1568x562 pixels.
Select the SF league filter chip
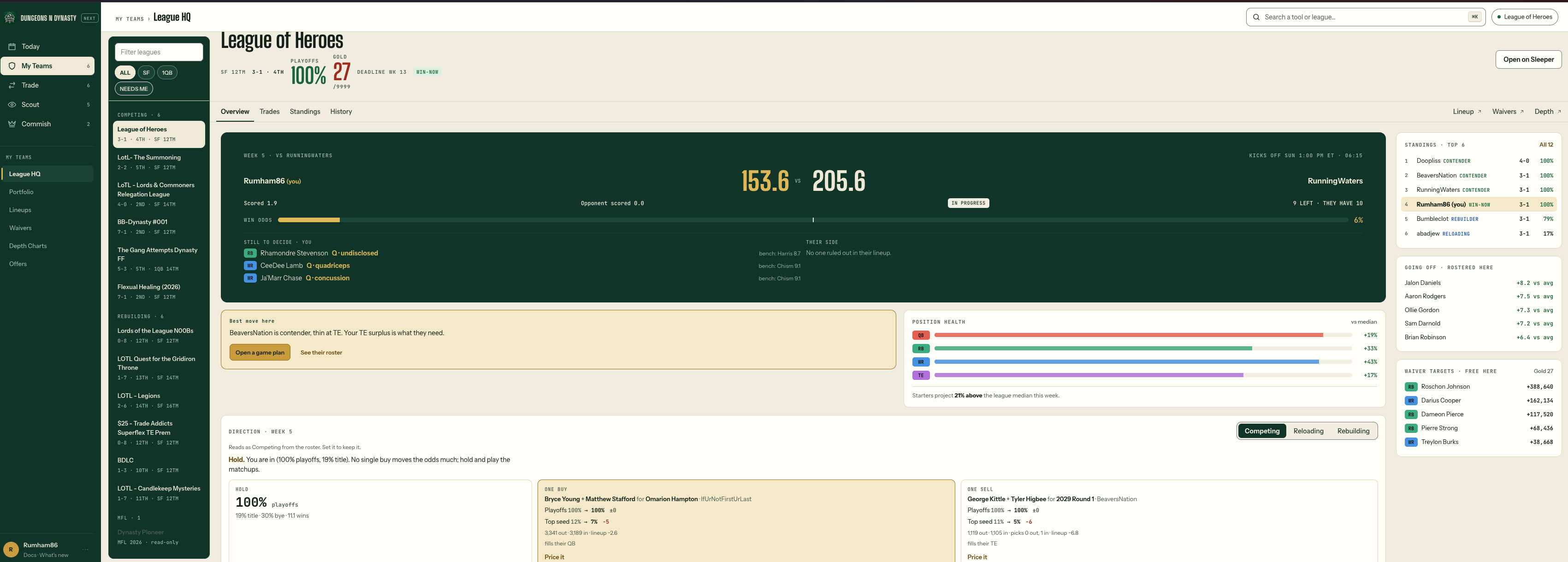[146, 72]
